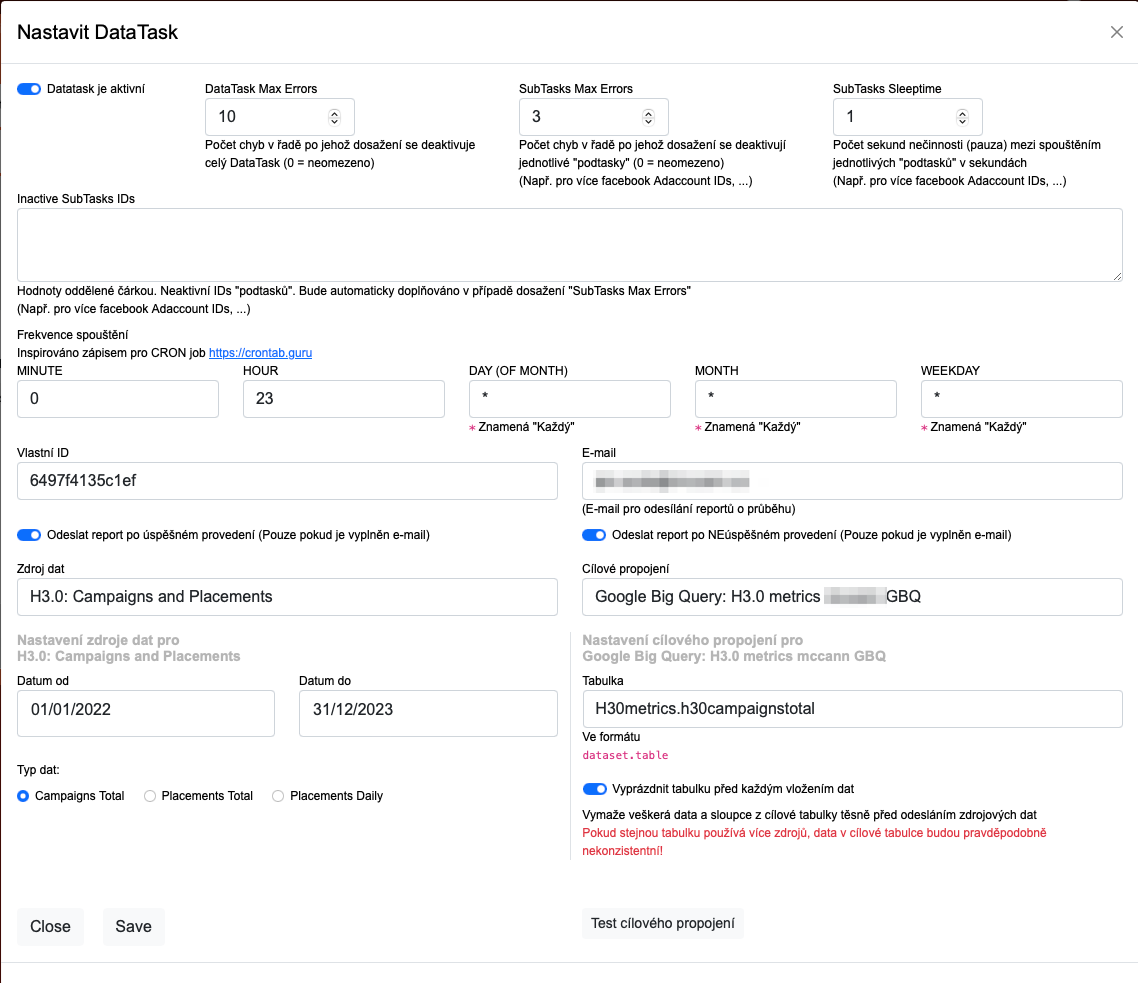Disable "Odeslat report po NEúspěšném provedení" toggle
The height and width of the screenshot is (983, 1138).
point(594,535)
